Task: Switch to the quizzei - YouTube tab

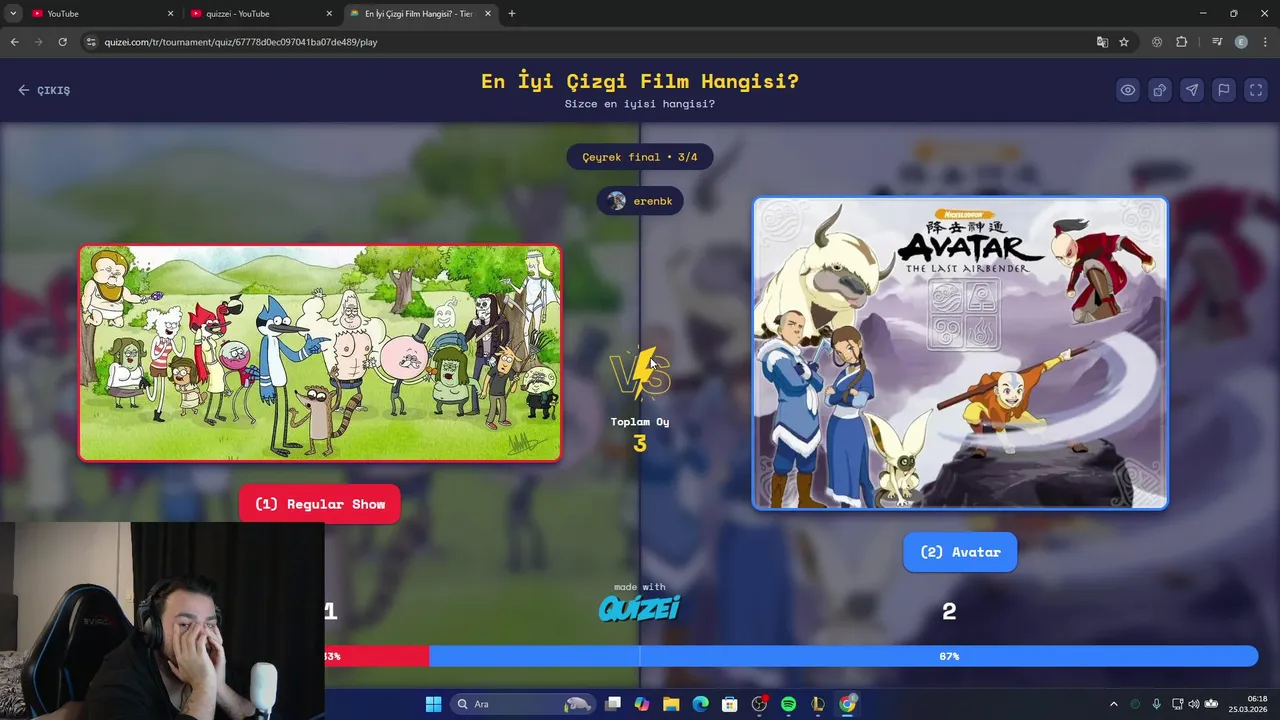Action: pyautogui.click(x=260, y=14)
